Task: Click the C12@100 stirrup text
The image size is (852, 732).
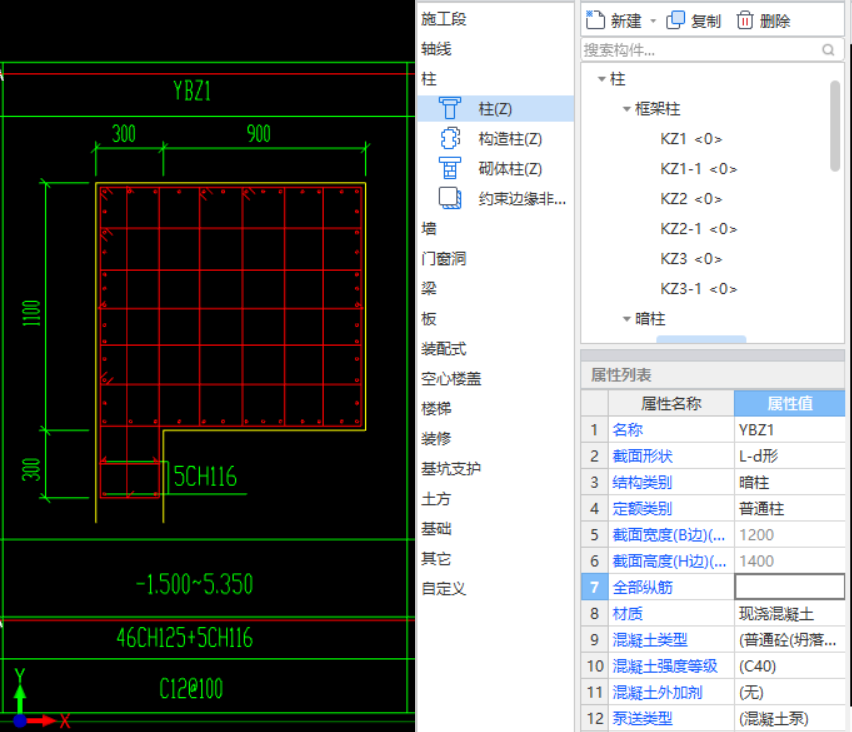Action: coord(191,689)
